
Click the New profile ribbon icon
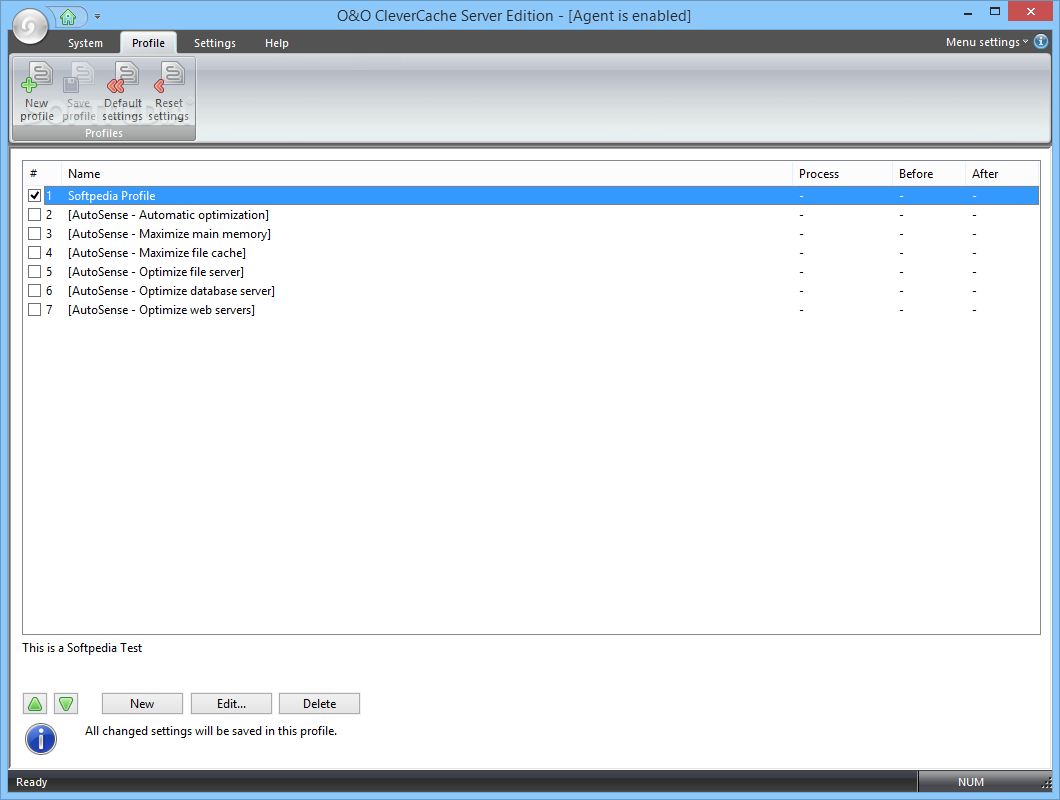click(37, 91)
